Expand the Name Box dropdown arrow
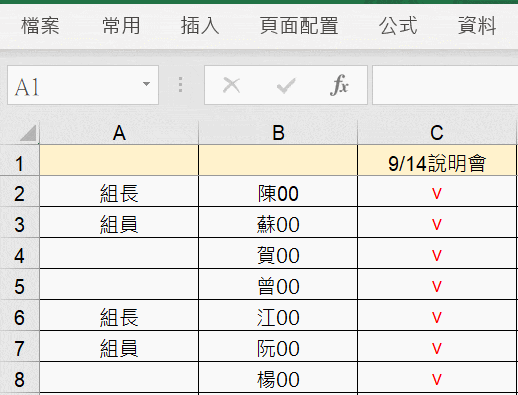The height and width of the screenshot is (395, 518). click(146, 84)
